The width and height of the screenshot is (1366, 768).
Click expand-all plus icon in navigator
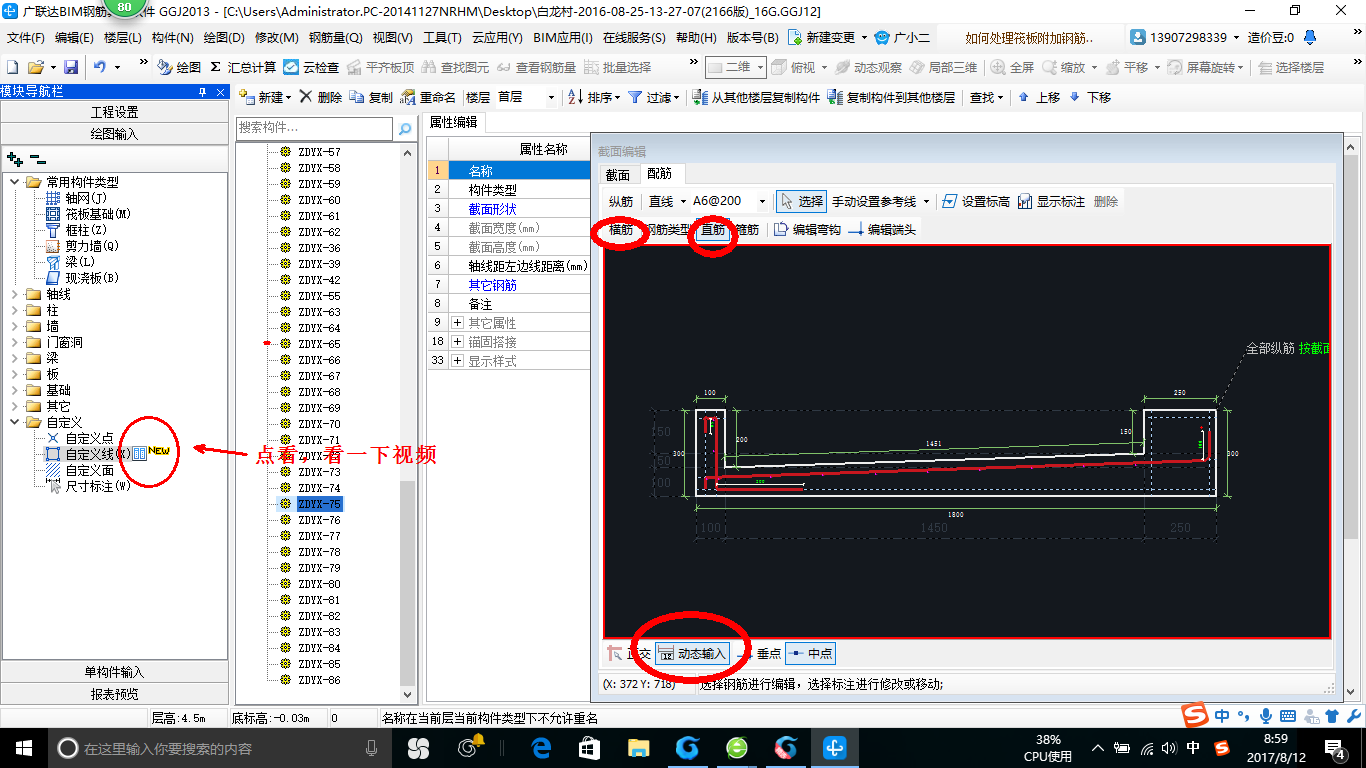coord(14,158)
